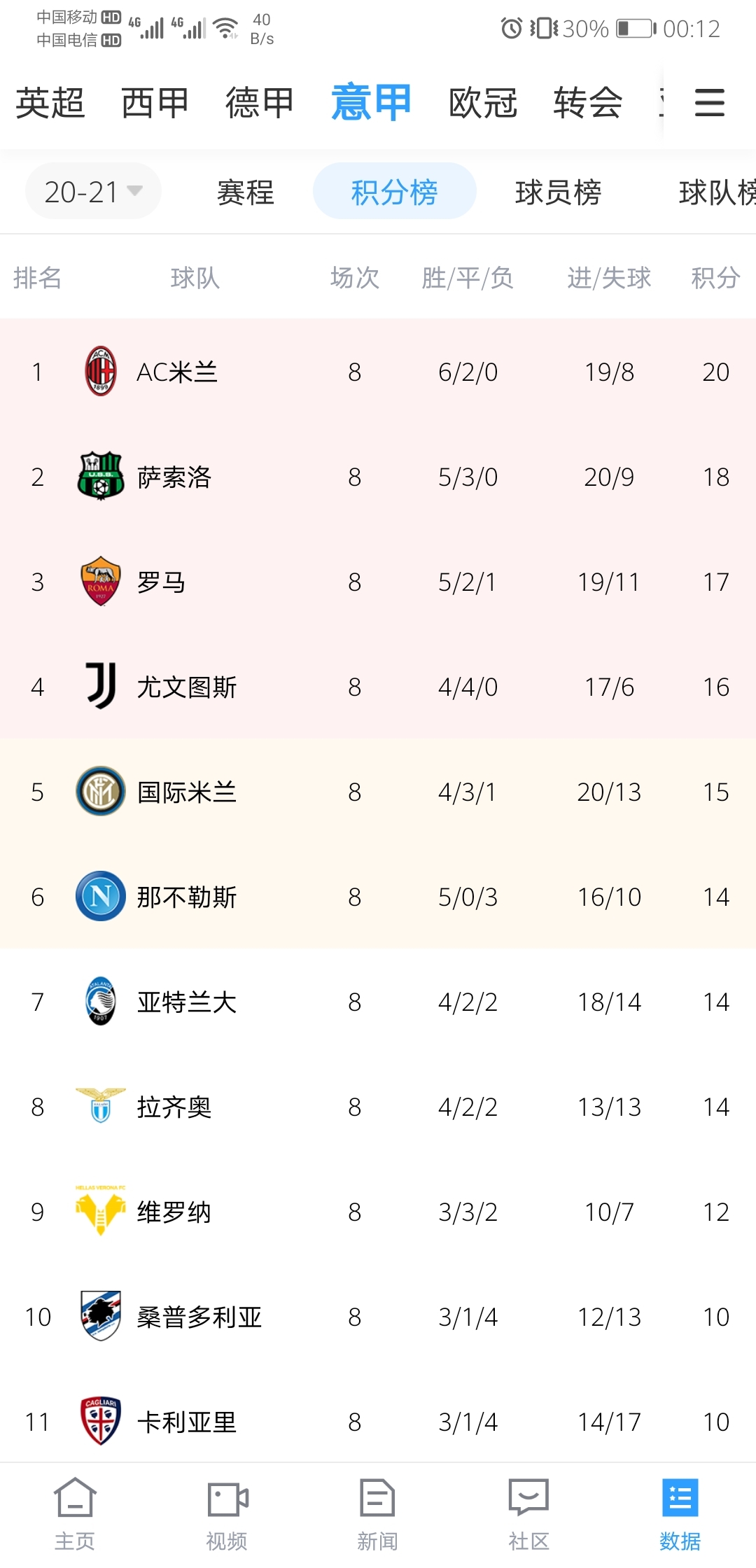Switch to the 英超 league tab
The height and width of the screenshot is (1568, 756).
pyautogui.click(x=50, y=103)
